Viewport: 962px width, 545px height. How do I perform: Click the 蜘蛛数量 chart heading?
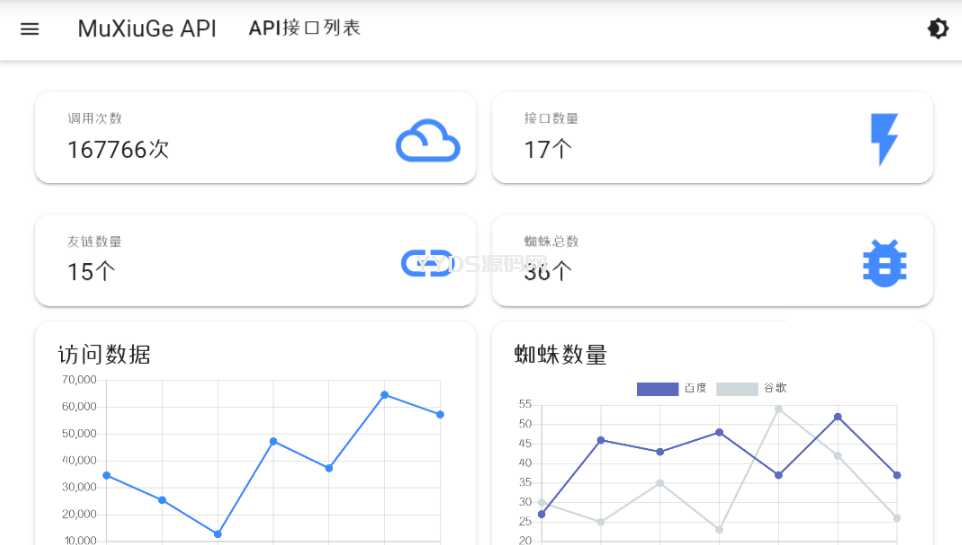560,354
